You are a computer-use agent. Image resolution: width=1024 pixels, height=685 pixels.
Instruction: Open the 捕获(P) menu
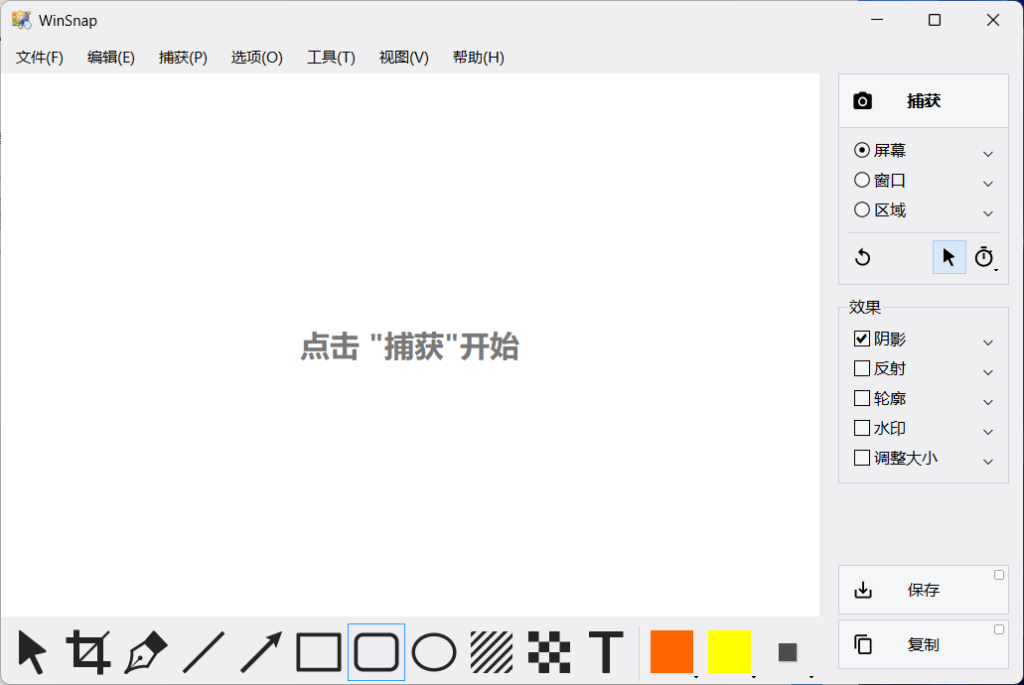point(183,57)
